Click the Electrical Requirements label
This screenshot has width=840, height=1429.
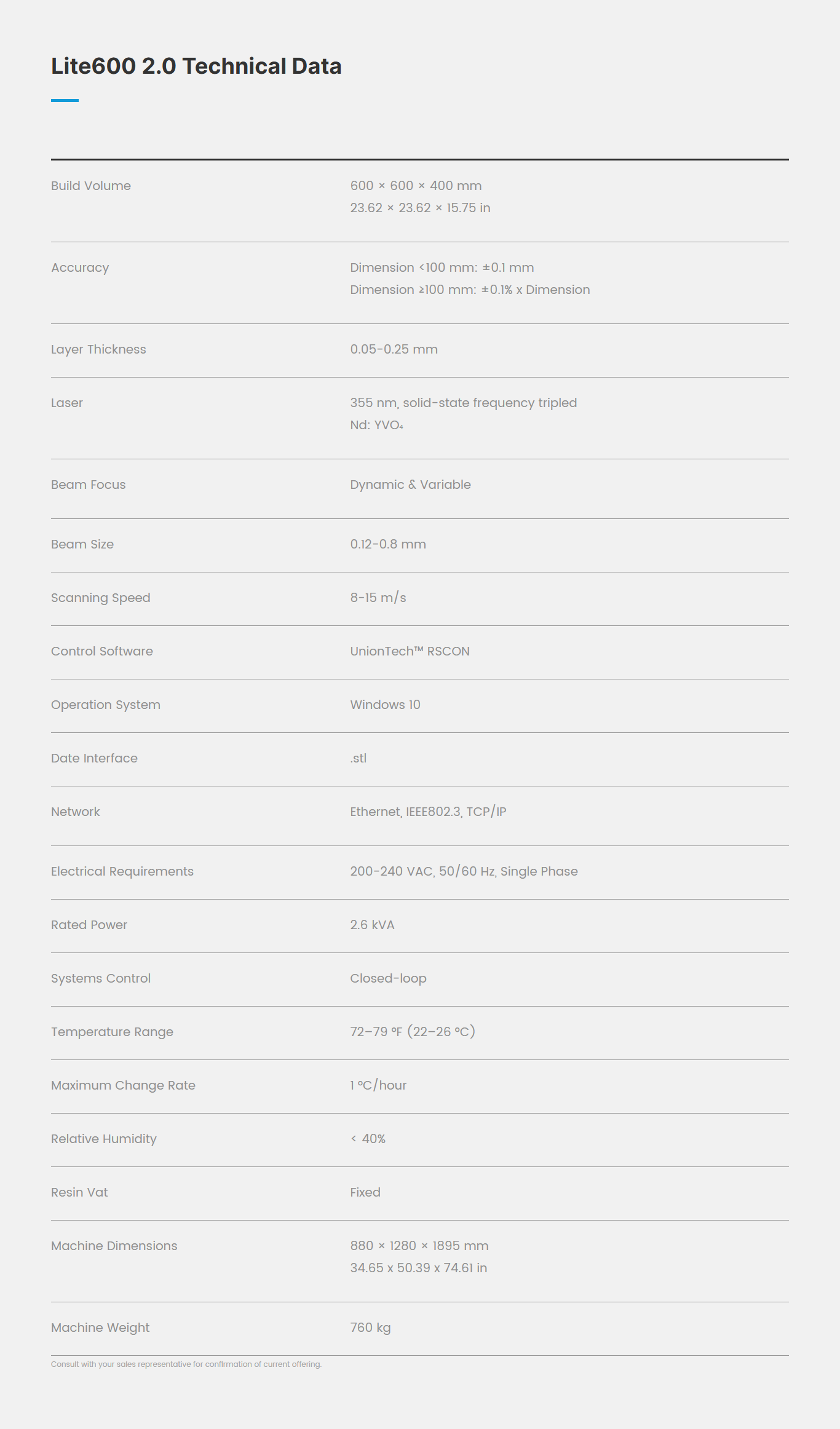[x=122, y=871]
